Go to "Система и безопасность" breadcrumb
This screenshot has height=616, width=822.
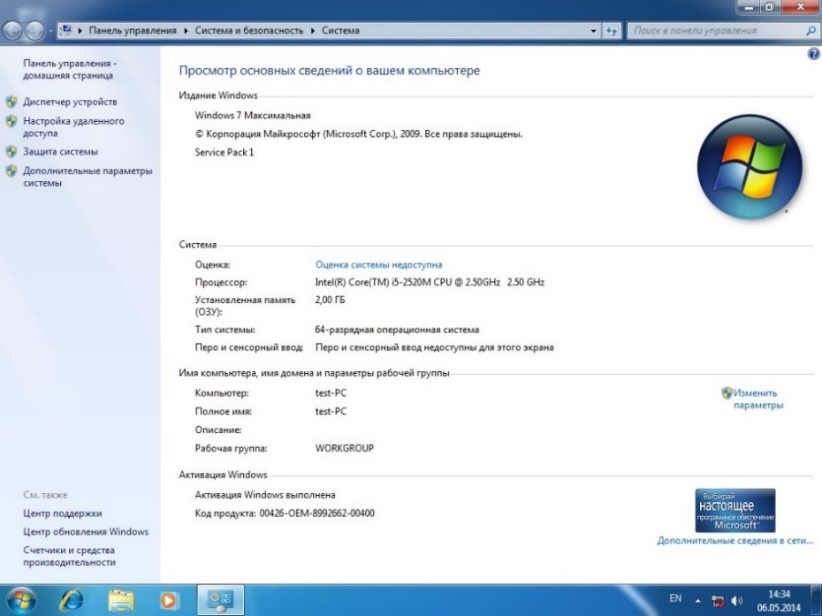click(x=249, y=30)
